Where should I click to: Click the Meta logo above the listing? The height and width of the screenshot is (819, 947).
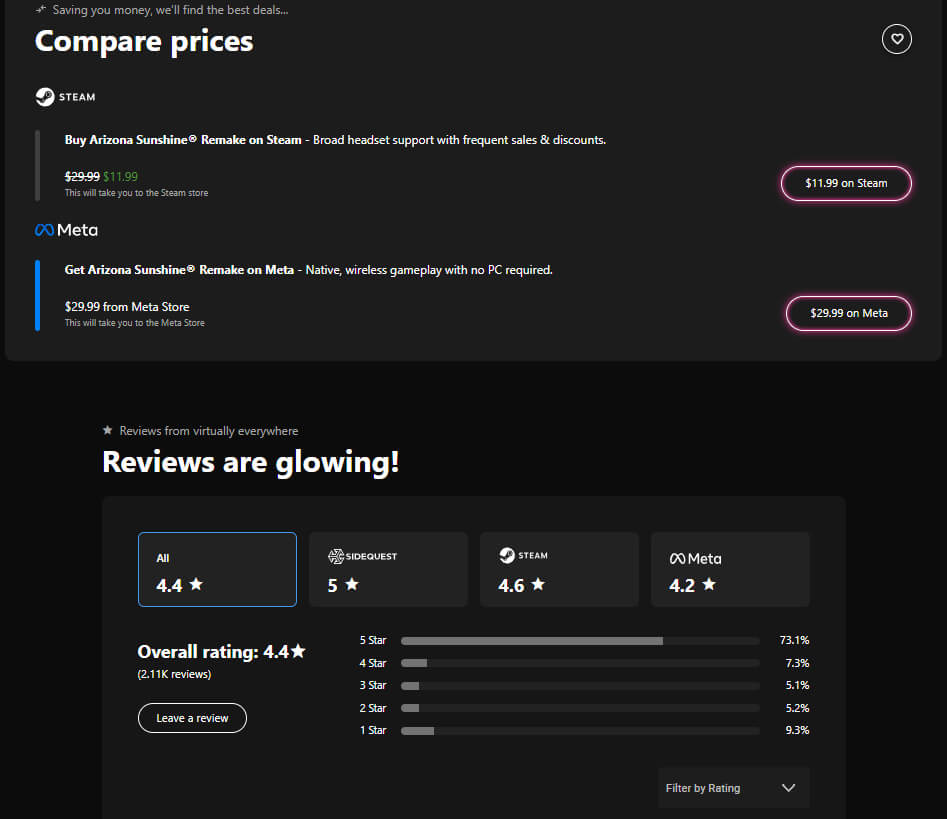(x=66, y=230)
